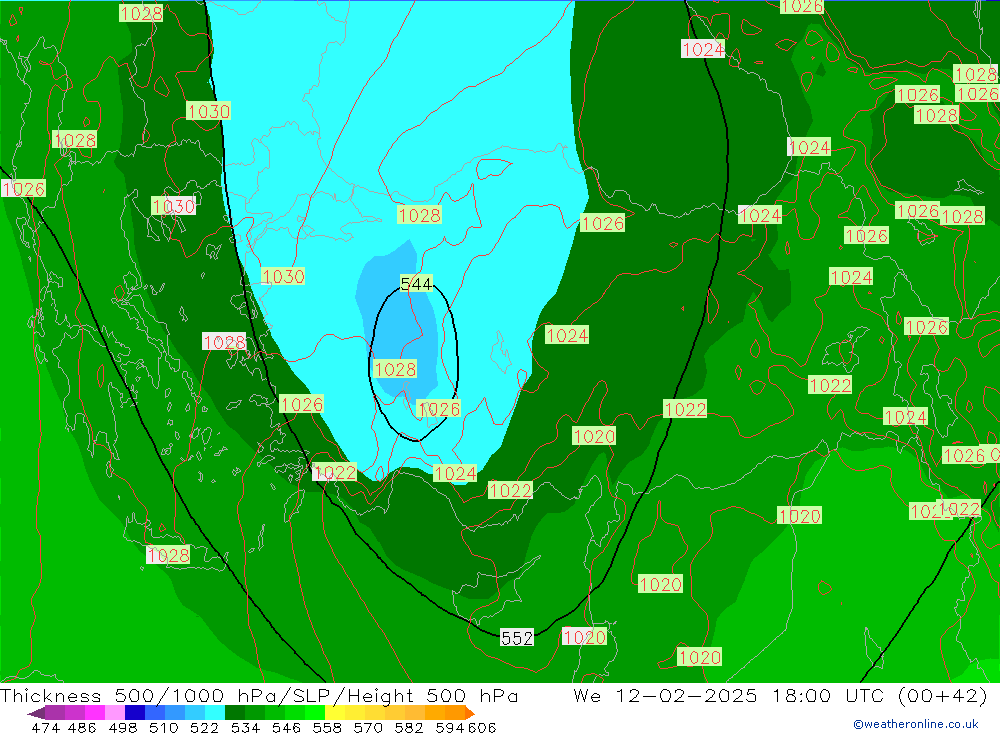Click the legend value 582
Image resolution: width=1000 pixels, height=733 pixels.
pyautogui.click(x=409, y=727)
